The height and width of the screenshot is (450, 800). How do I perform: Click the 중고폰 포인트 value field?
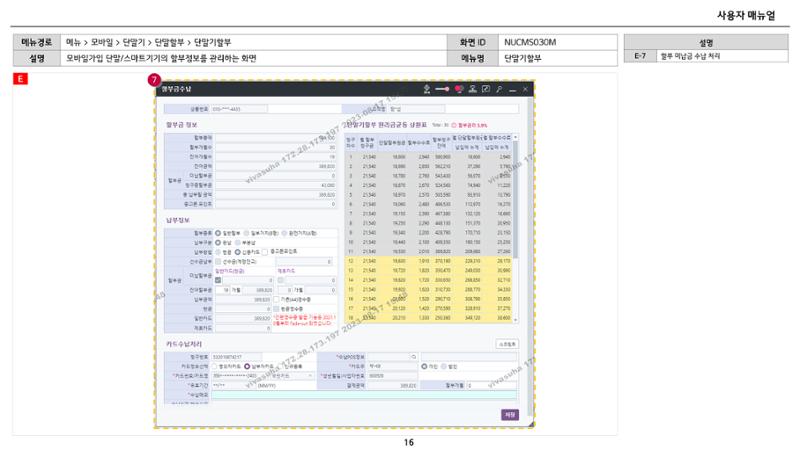pos(276,204)
